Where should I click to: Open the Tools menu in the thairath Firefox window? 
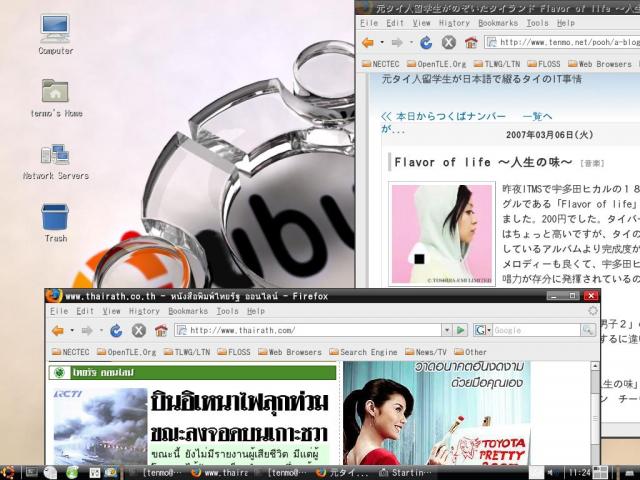[227, 311]
